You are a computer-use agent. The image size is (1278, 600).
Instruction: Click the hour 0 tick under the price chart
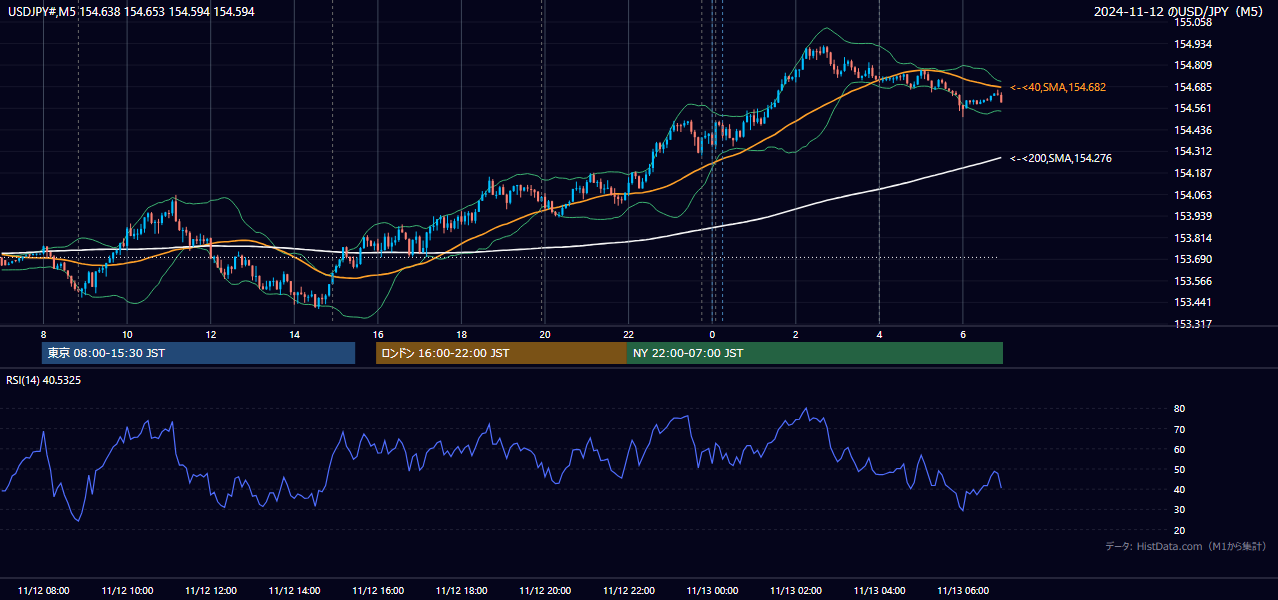click(x=713, y=334)
